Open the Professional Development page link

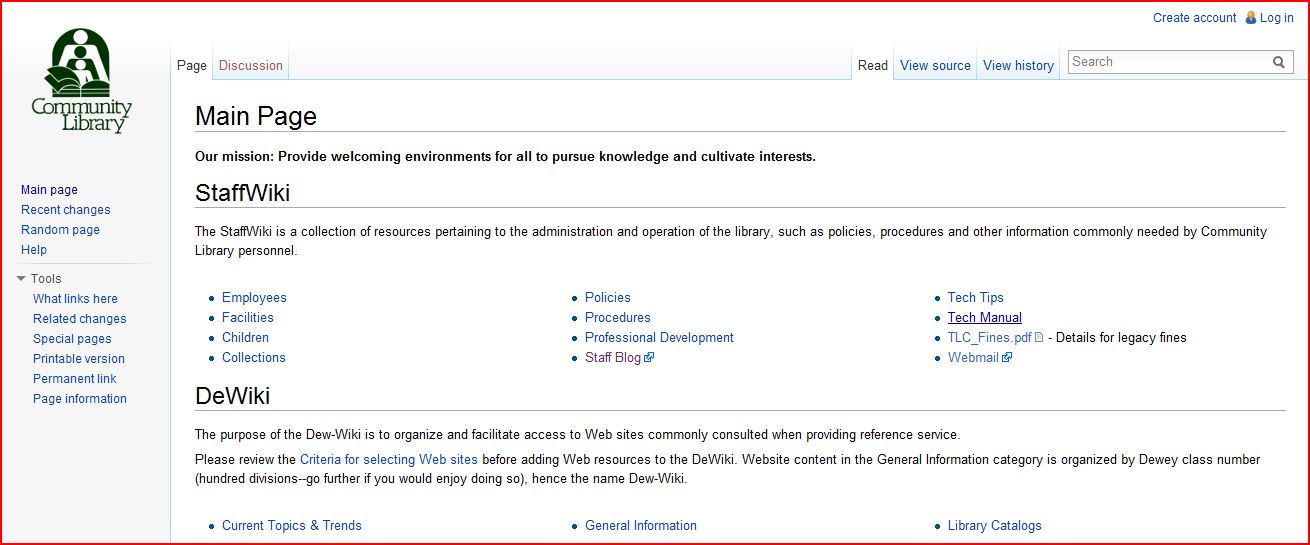659,338
